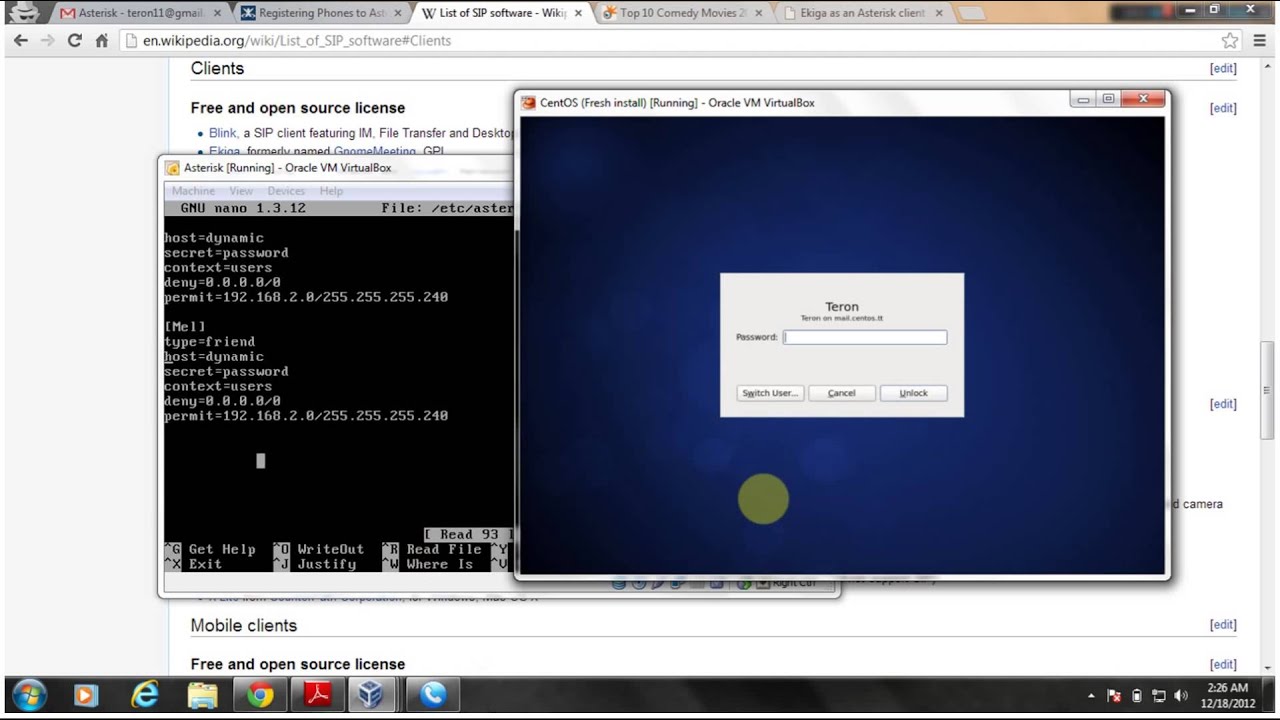Maximize the CentOS VirtualBox window
1280x720 pixels.
point(1108,98)
